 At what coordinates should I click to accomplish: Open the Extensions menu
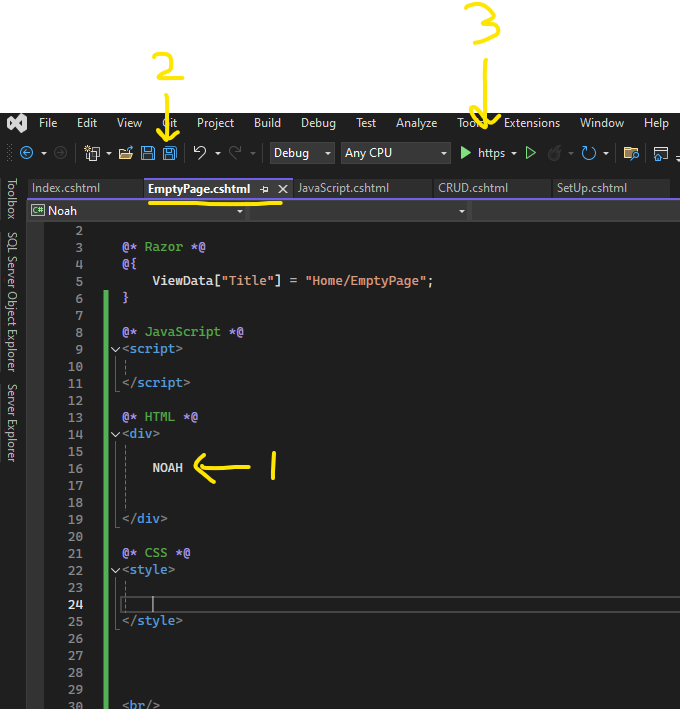532,123
